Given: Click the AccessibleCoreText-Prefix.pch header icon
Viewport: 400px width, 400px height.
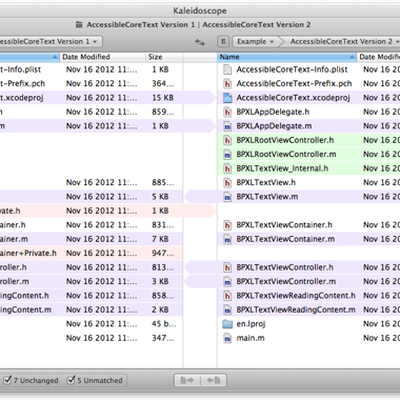Looking at the screenshot, I should point(227,84).
